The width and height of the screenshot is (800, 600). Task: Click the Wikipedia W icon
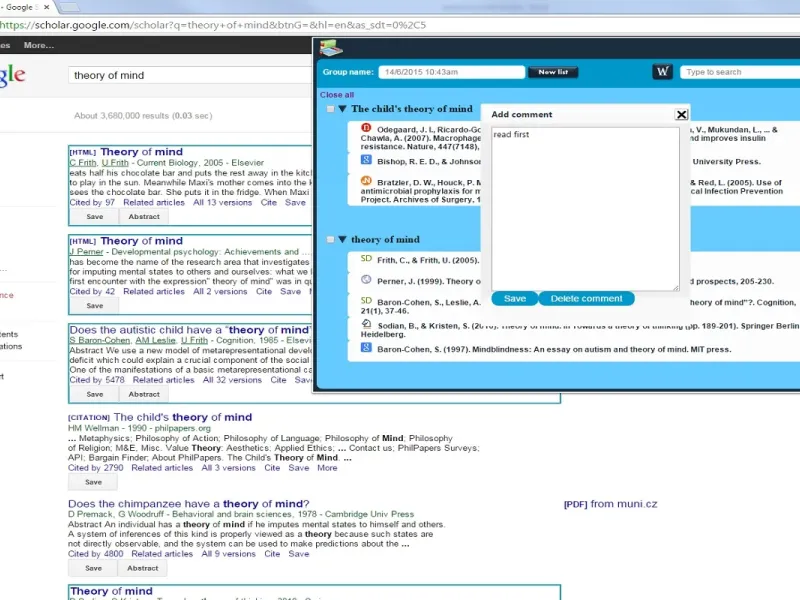tap(662, 72)
